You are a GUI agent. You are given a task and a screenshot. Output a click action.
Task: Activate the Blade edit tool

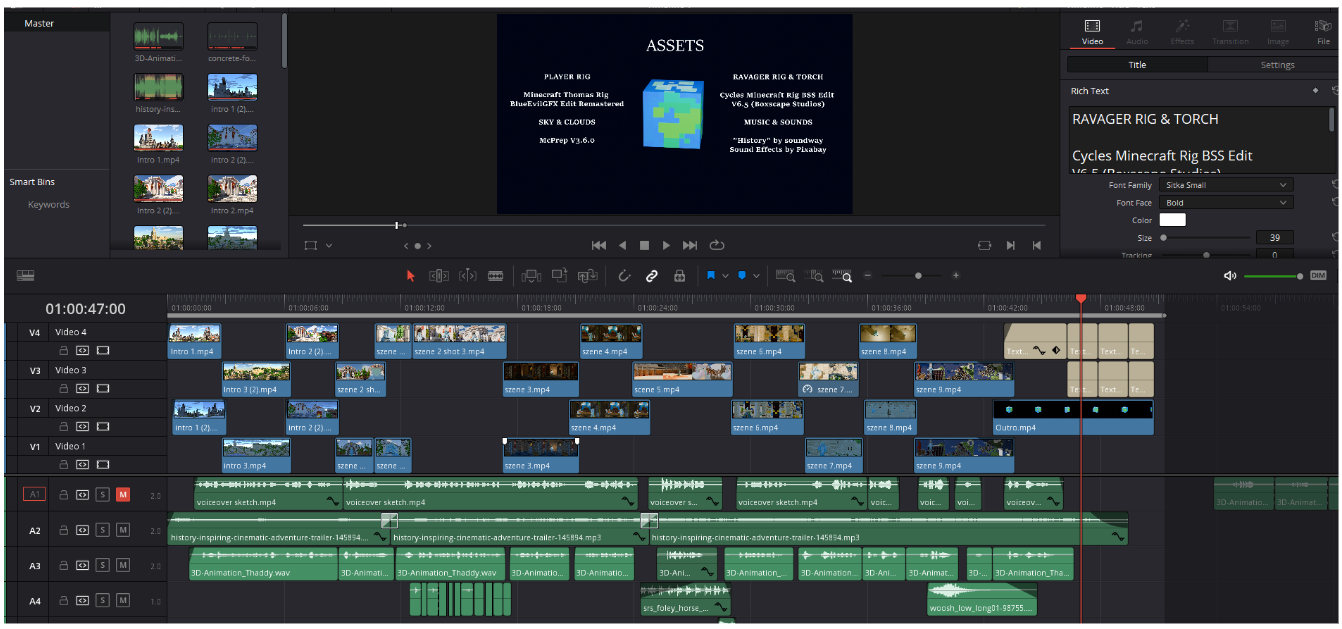click(x=495, y=276)
